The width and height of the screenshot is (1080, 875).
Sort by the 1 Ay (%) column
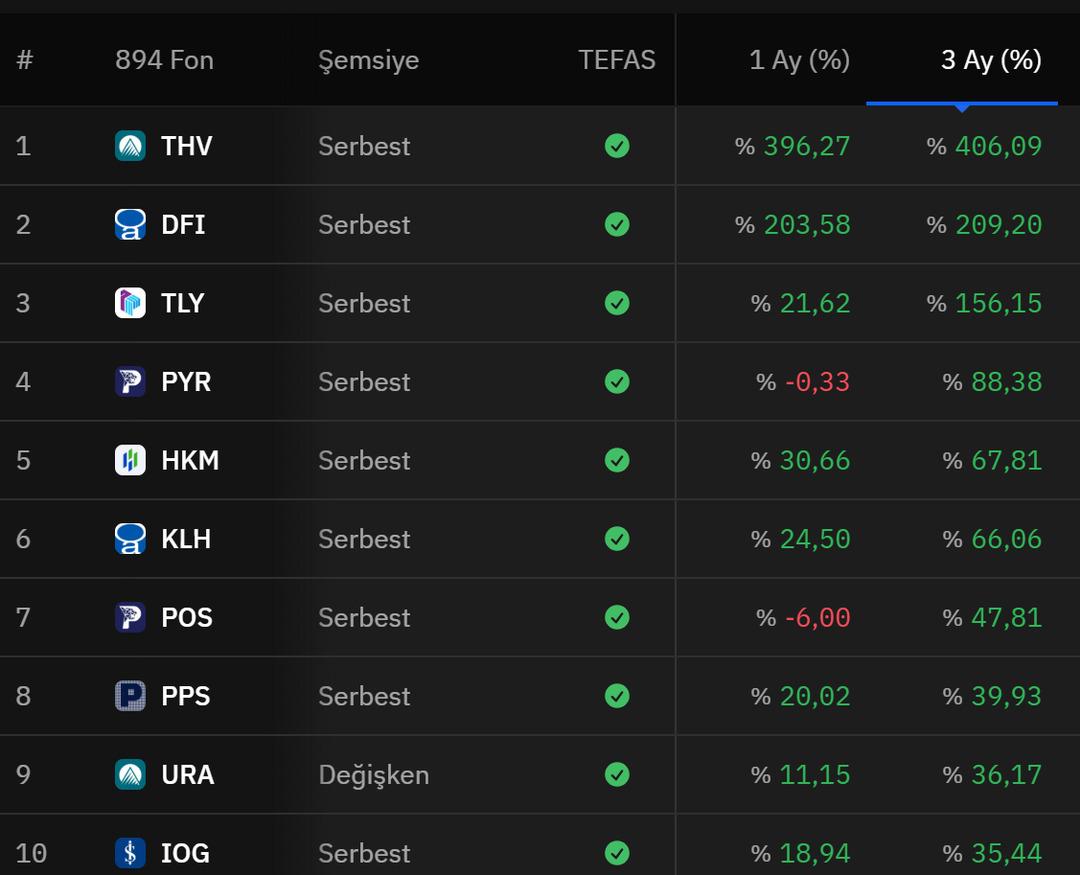pyautogui.click(x=799, y=60)
